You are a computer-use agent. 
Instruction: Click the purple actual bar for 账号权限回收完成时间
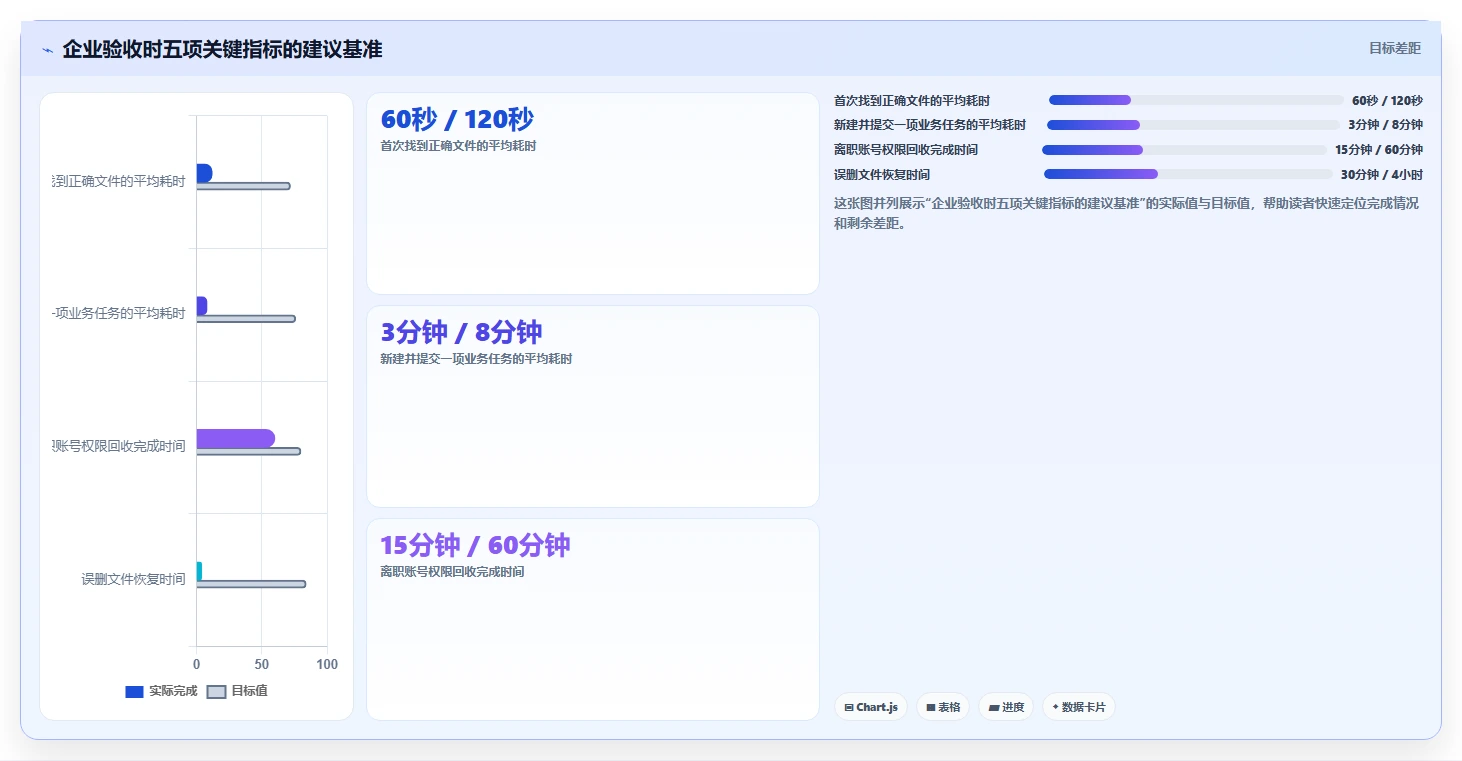(x=236, y=438)
